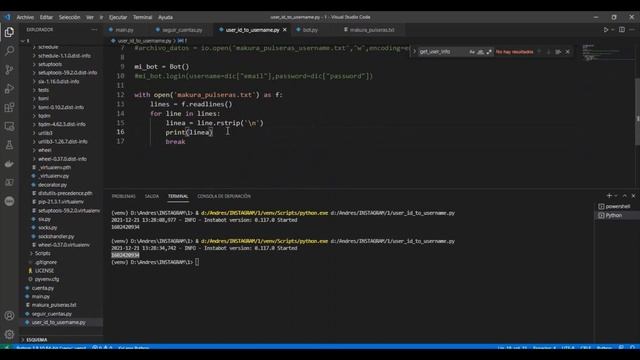Screen dimensions: 640x360
Task: Close the user_id_to_username.py tab
Action: click(x=284, y=30)
